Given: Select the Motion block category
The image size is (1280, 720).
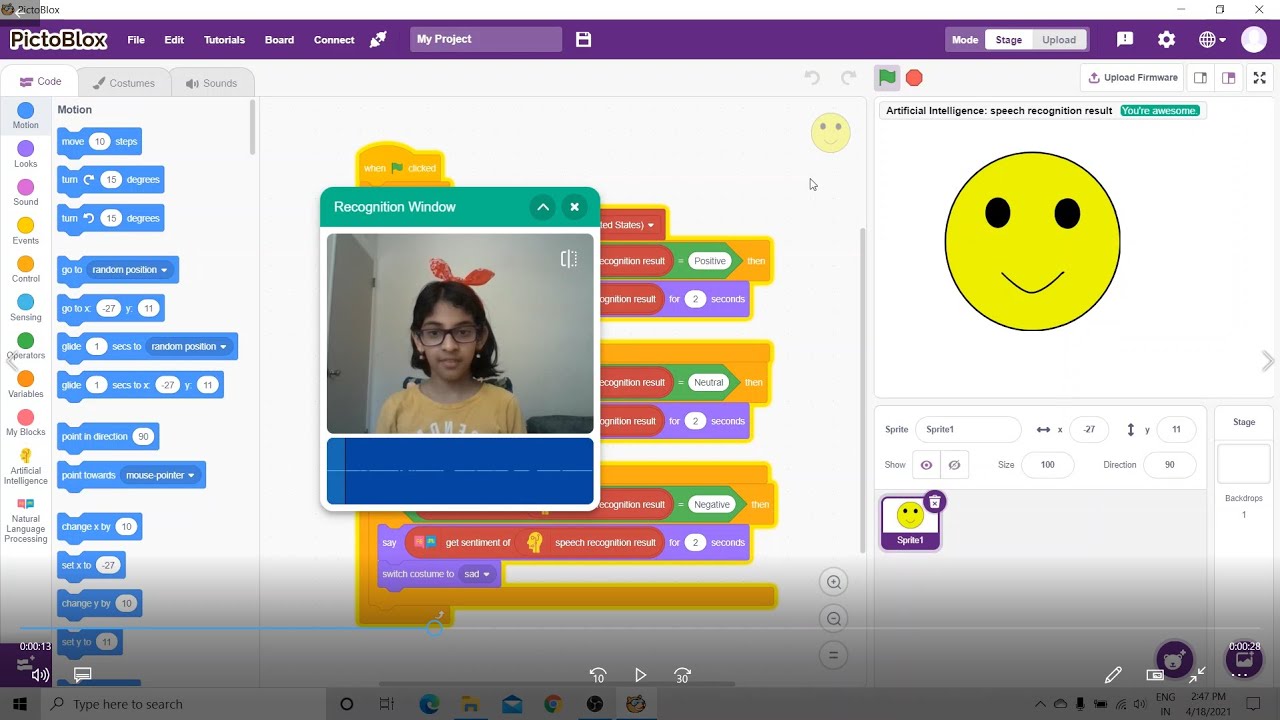Looking at the screenshot, I should (x=26, y=116).
